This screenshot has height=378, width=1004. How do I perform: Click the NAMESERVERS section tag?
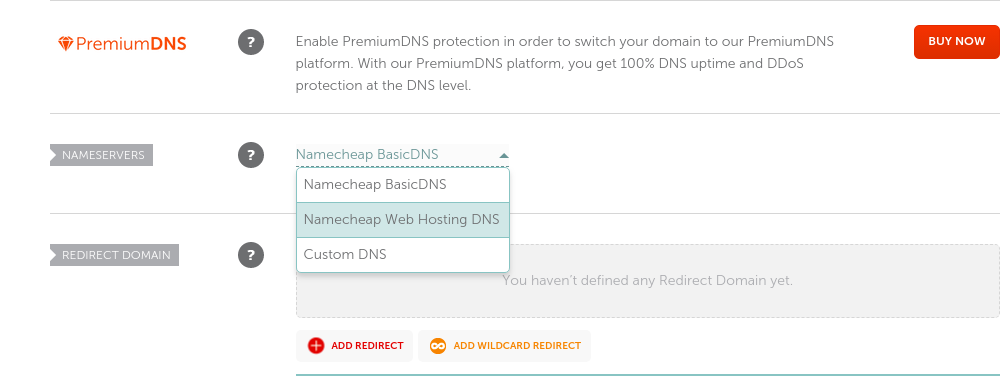101,155
